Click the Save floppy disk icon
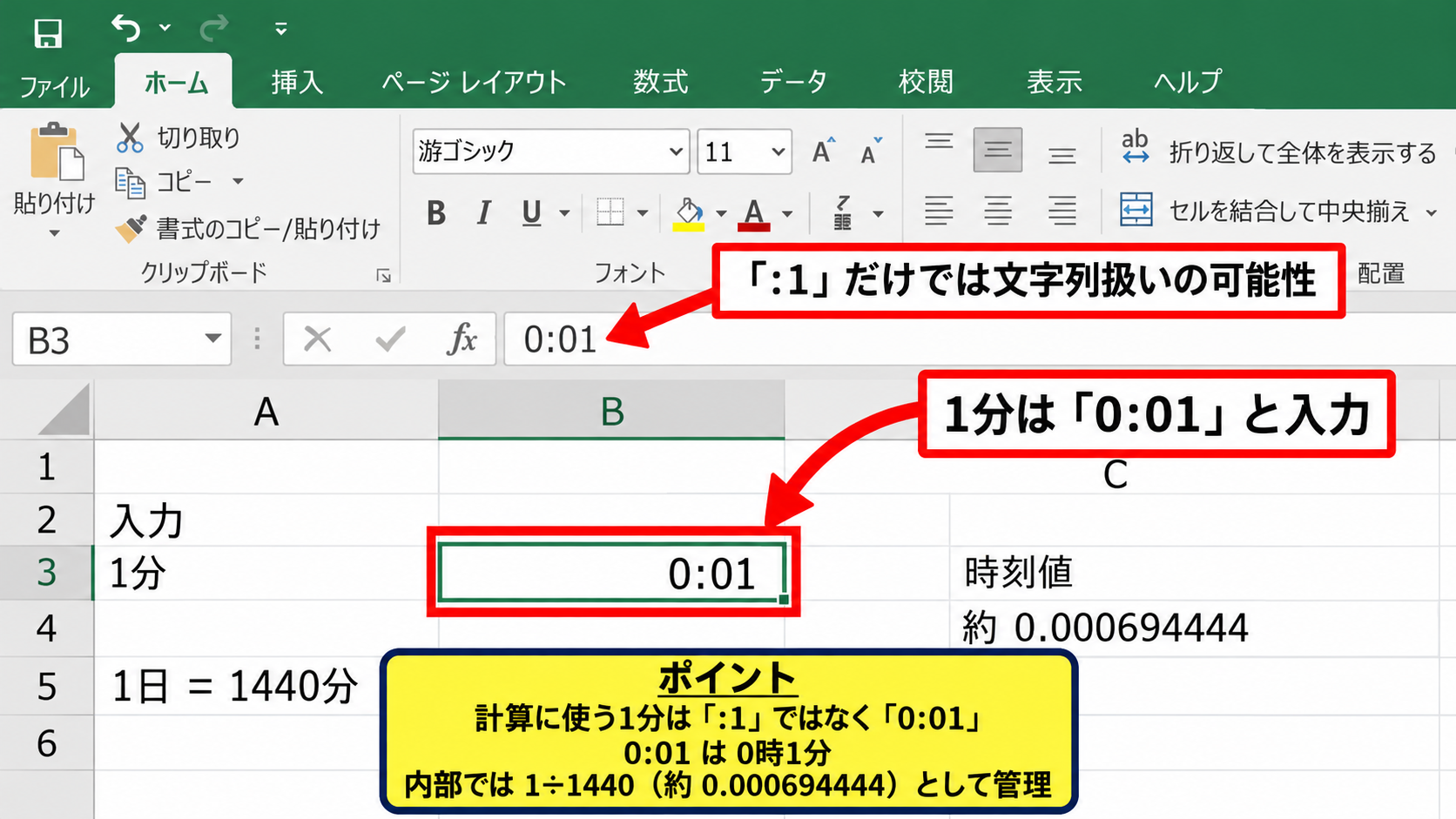 point(48,33)
